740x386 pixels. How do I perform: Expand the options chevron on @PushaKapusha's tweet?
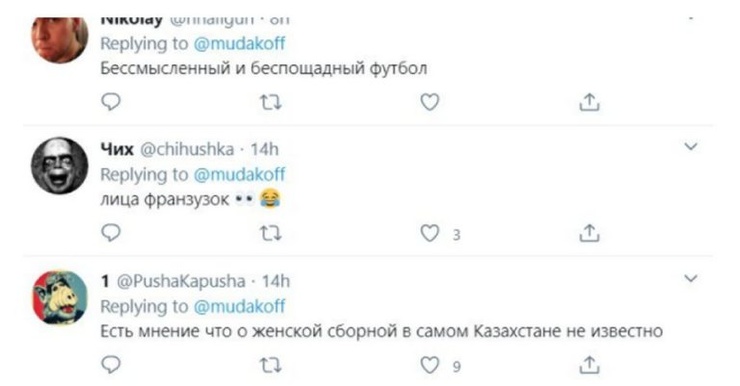click(x=691, y=278)
